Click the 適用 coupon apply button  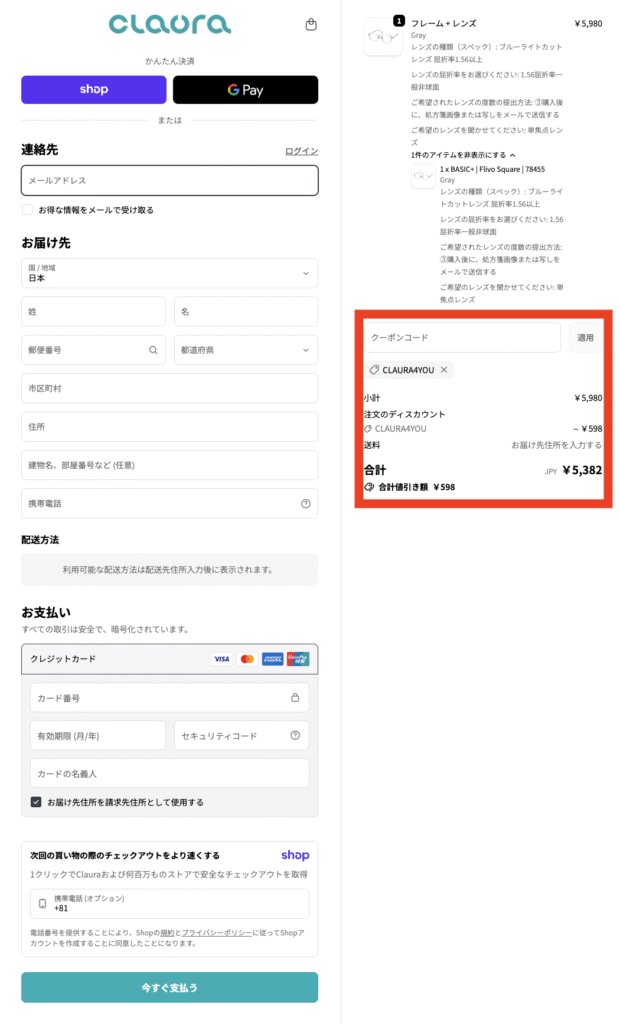tap(585, 338)
